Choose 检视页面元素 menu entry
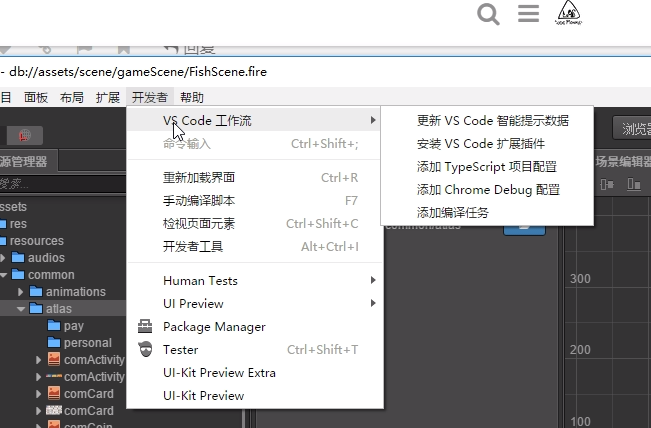This screenshot has width=651, height=428. (255, 224)
